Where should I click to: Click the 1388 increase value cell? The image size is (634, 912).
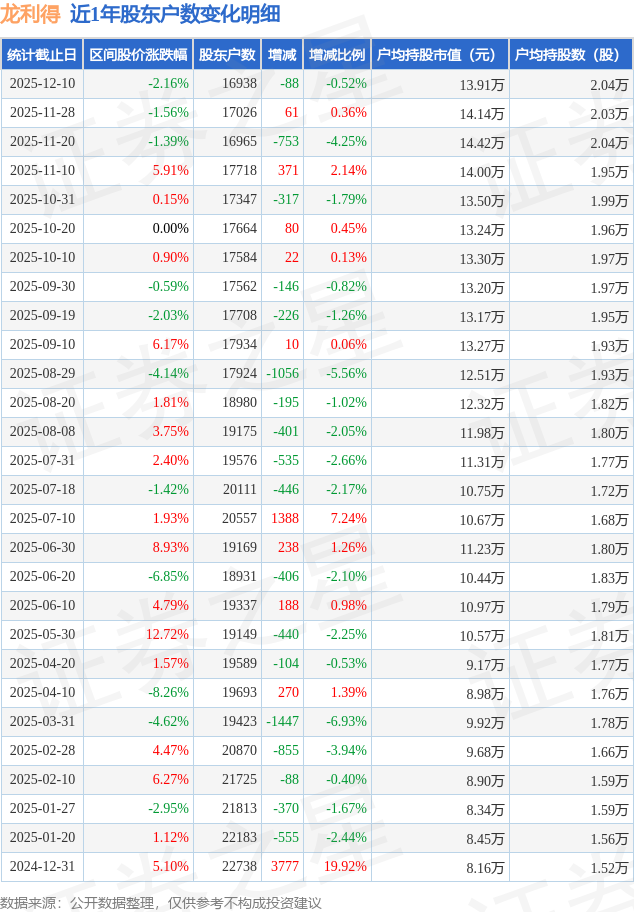(284, 519)
